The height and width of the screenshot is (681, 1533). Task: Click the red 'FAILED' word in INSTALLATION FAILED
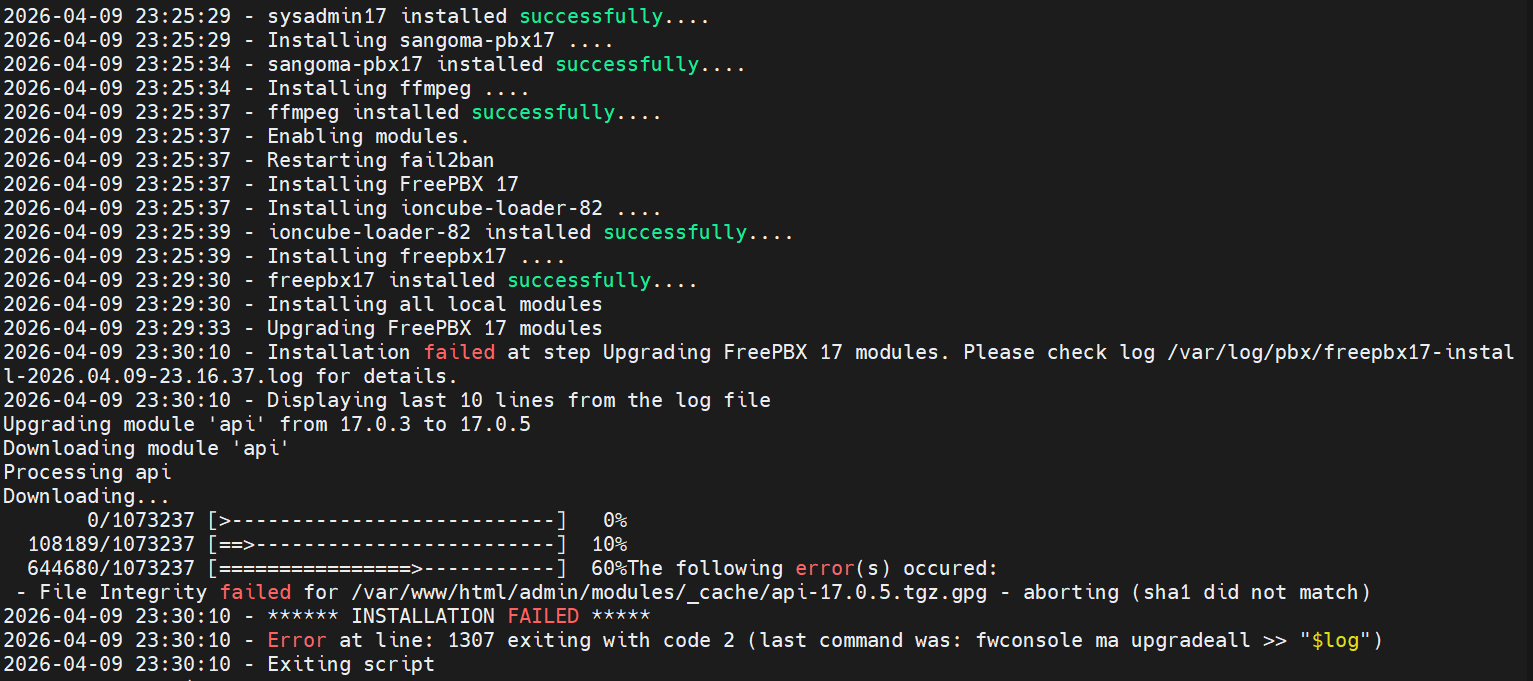click(x=542, y=616)
